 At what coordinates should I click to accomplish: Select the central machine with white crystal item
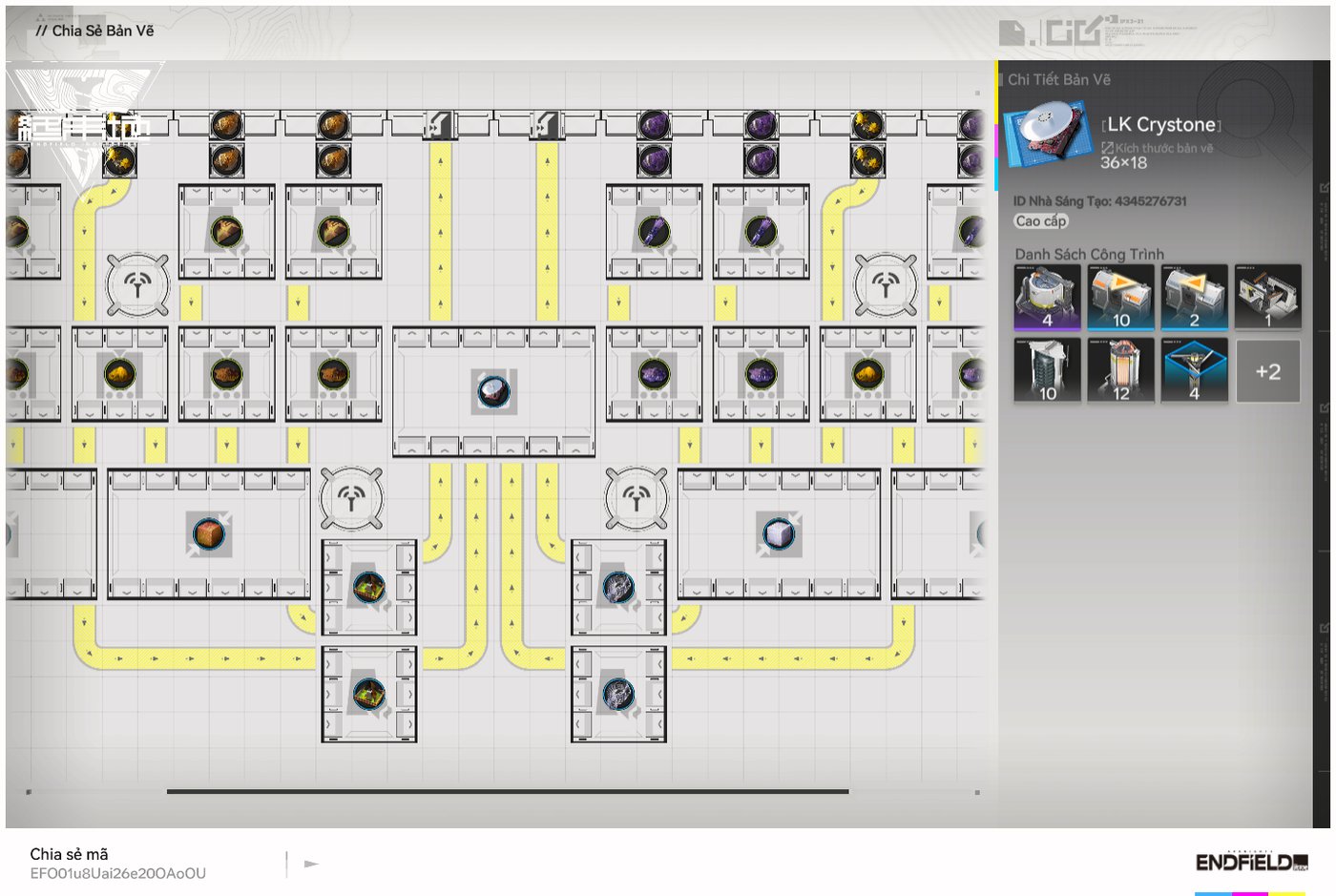pos(493,391)
